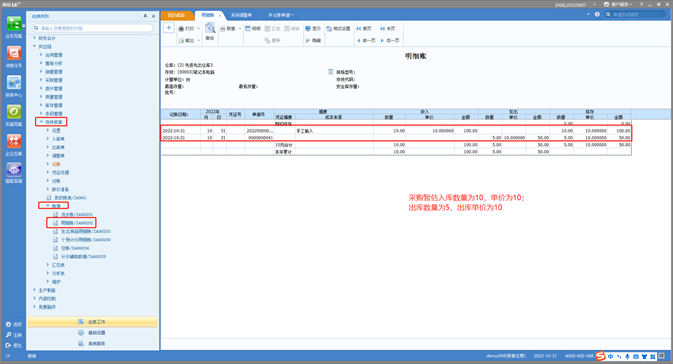Screen dimensions: 673x364
Task: Expand the 生产制造 tree node
Action: coord(35,290)
